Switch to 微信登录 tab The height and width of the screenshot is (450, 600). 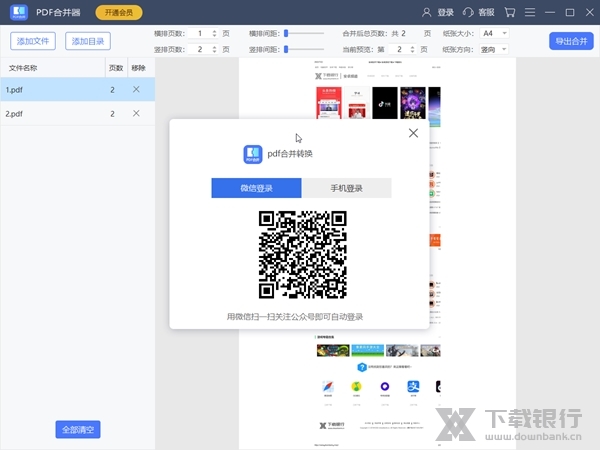(256, 188)
